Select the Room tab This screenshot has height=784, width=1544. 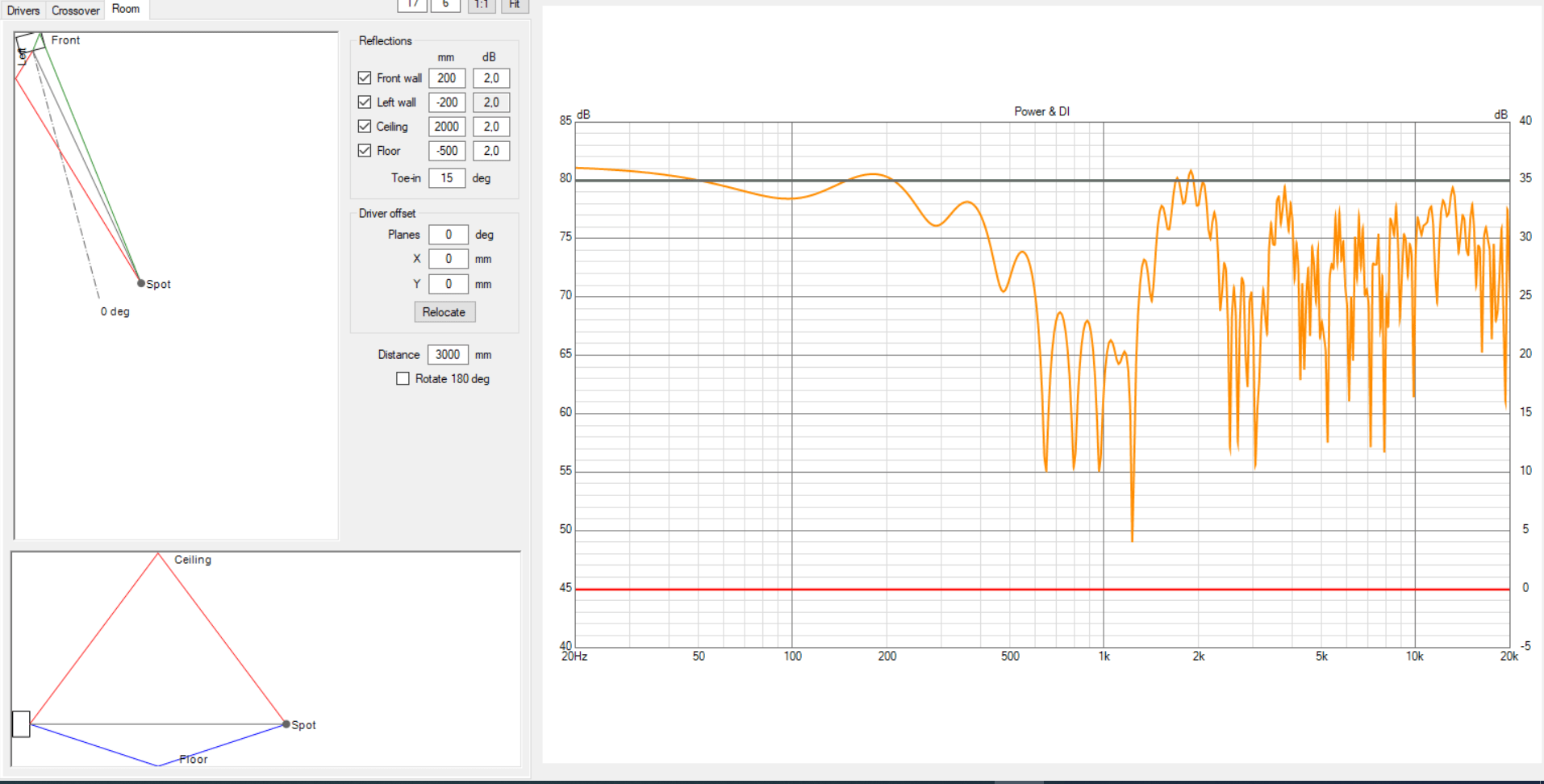(126, 9)
